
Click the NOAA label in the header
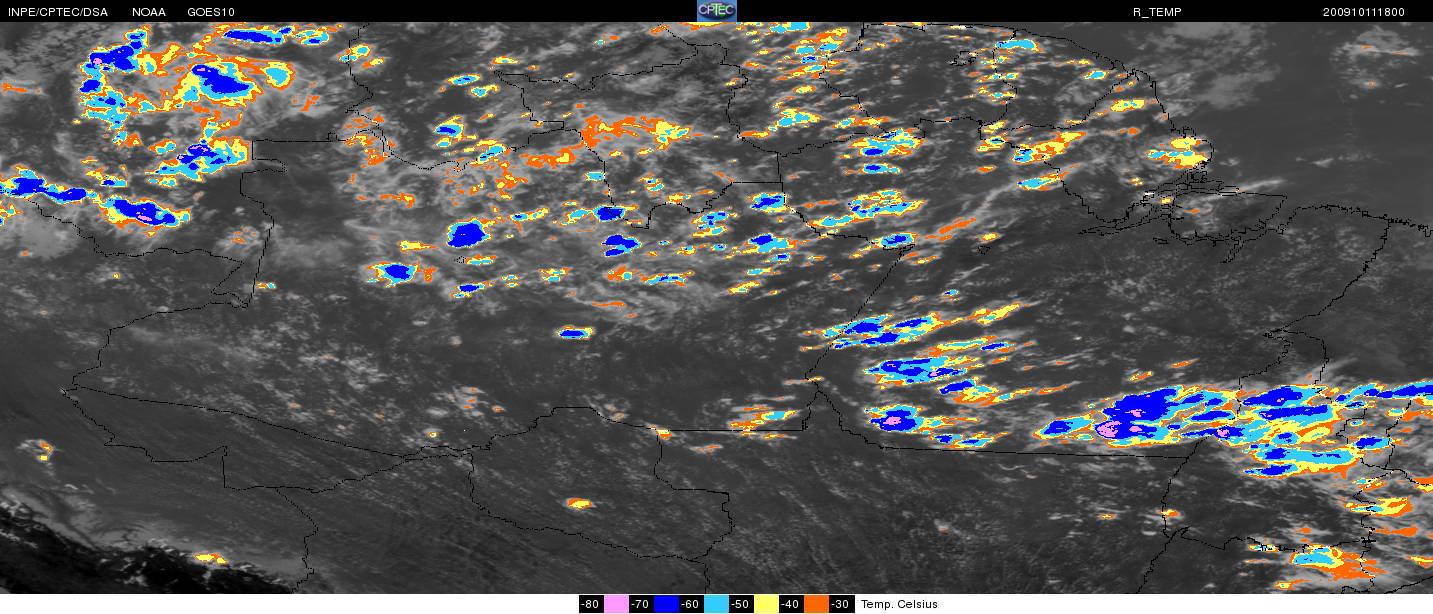pyautogui.click(x=149, y=12)
